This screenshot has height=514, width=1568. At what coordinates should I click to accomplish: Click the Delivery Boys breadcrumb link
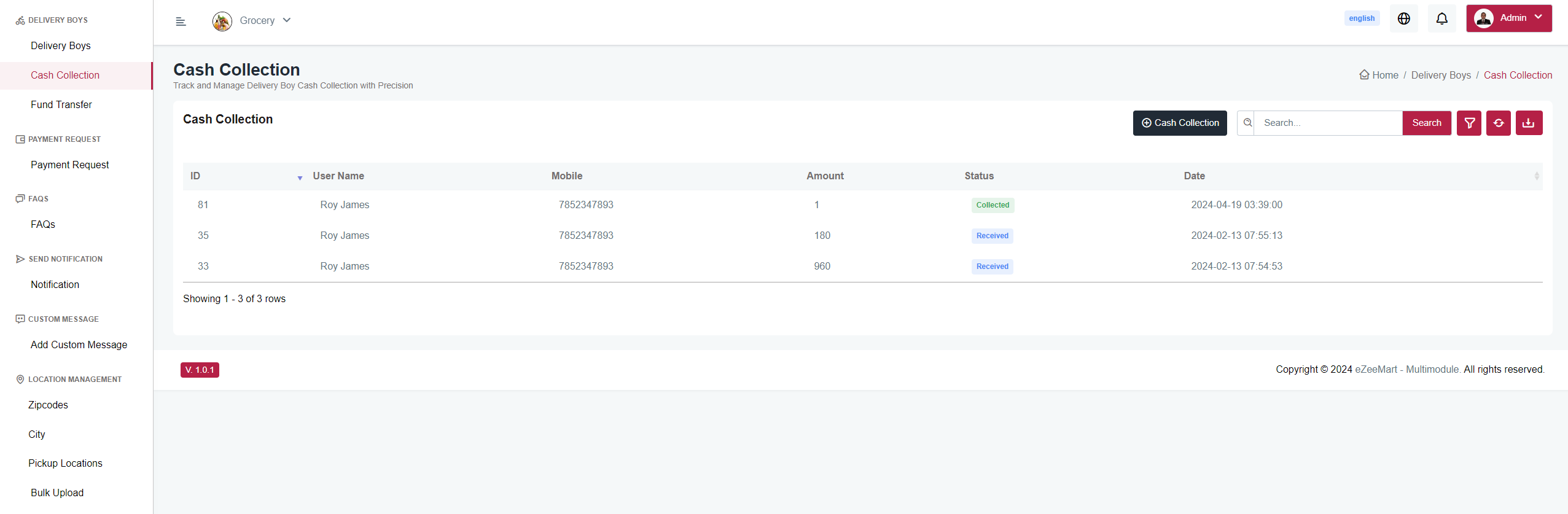[1441, 75]
